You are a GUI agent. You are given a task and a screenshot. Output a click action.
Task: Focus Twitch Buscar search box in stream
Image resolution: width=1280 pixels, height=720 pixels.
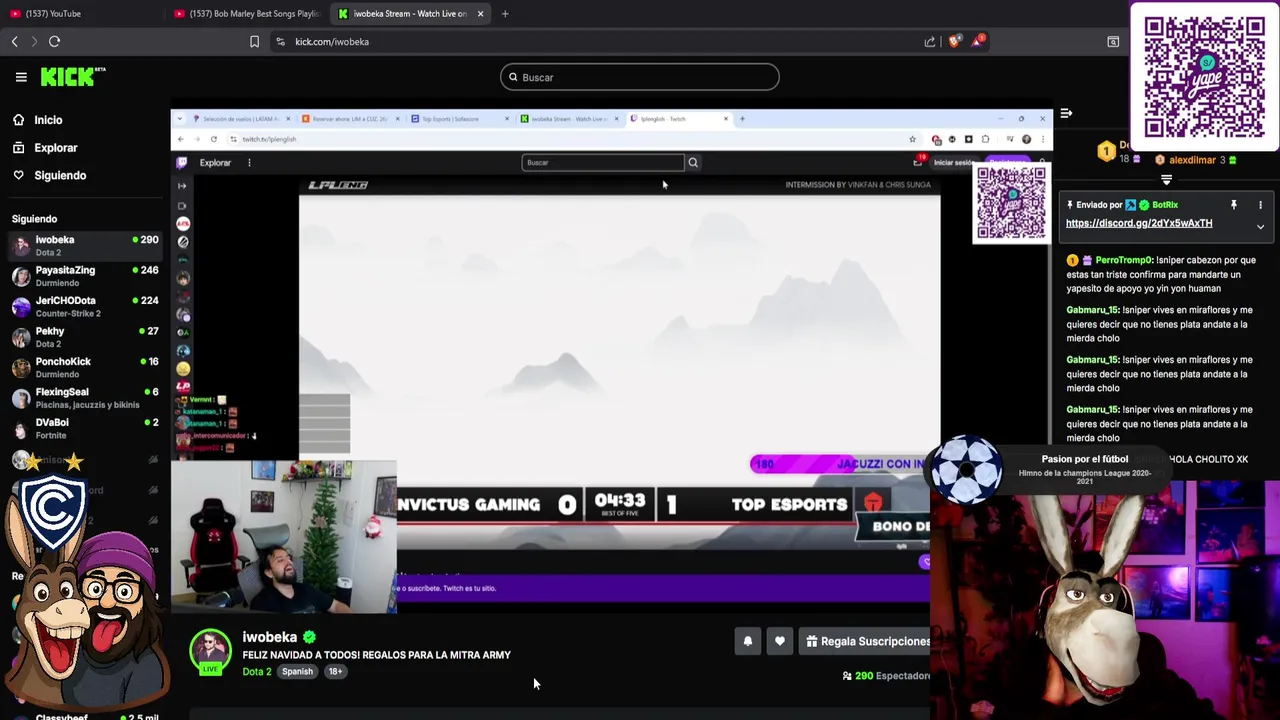tap(602, 162)
